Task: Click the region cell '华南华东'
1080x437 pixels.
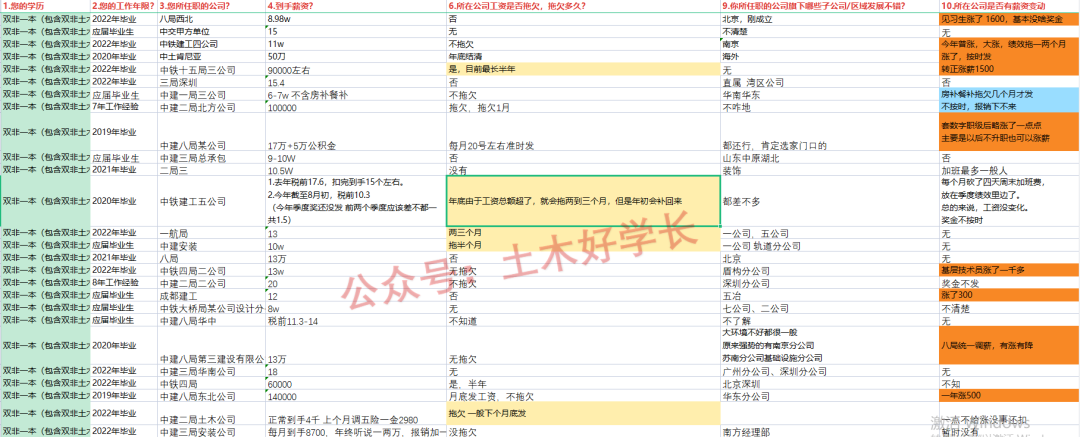Action: [x=829, y=94]
